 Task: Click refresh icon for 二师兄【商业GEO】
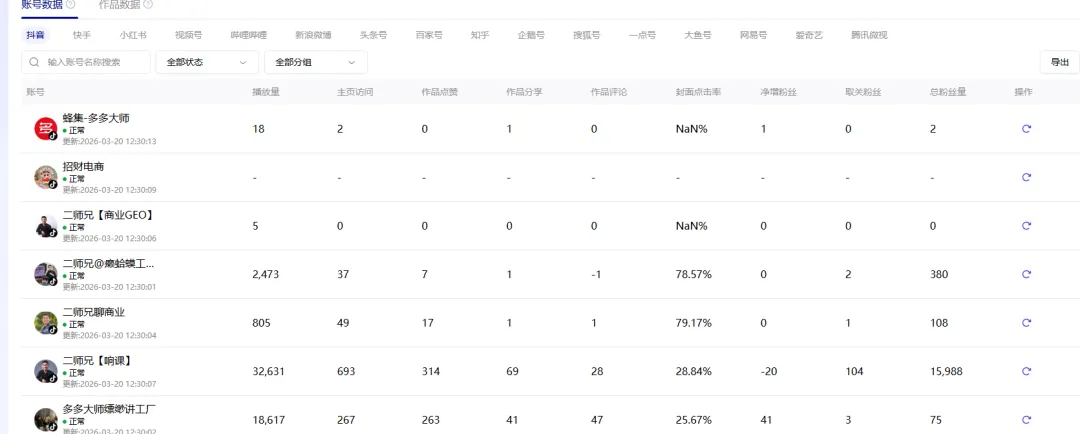1026,226
